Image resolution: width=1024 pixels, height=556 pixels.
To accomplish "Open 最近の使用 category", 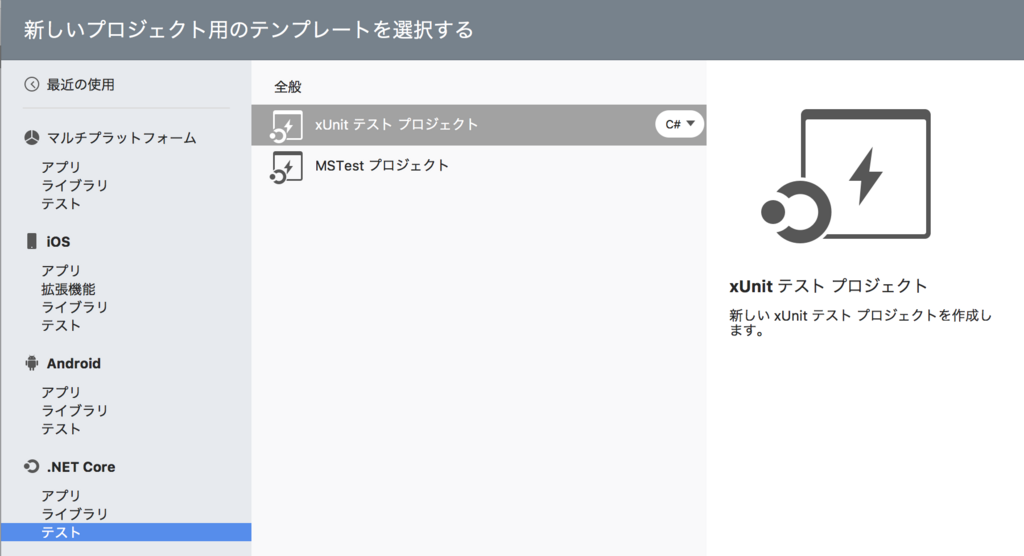I will (80, 84).
